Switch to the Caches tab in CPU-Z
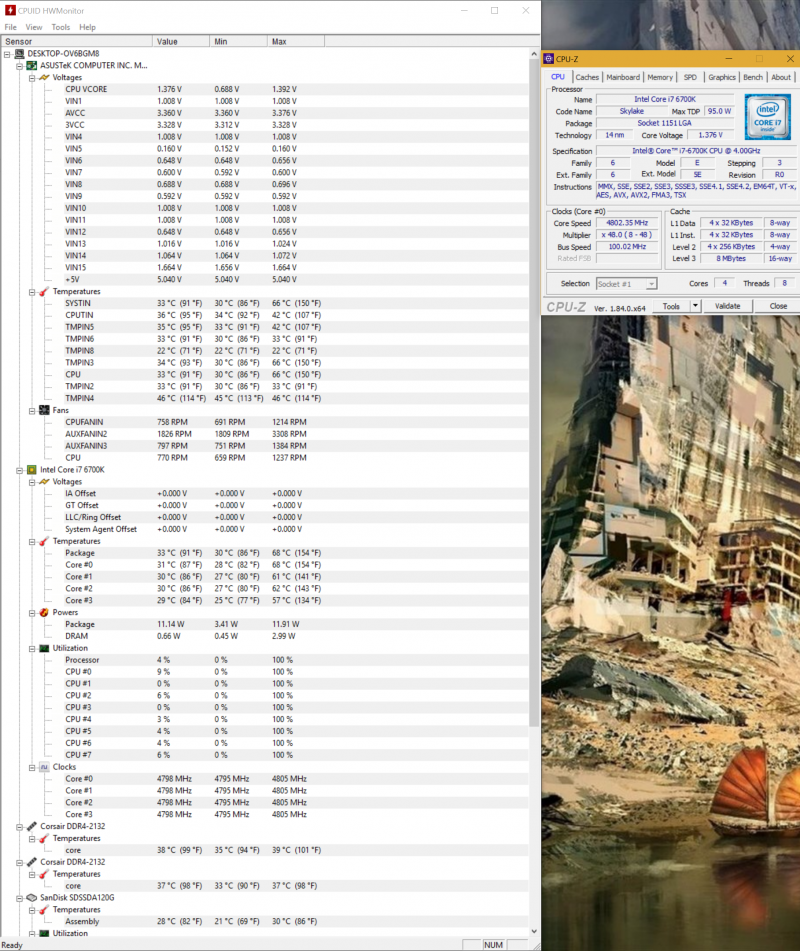Viewport: 800px width, 951px height. [x=587, y=78]
